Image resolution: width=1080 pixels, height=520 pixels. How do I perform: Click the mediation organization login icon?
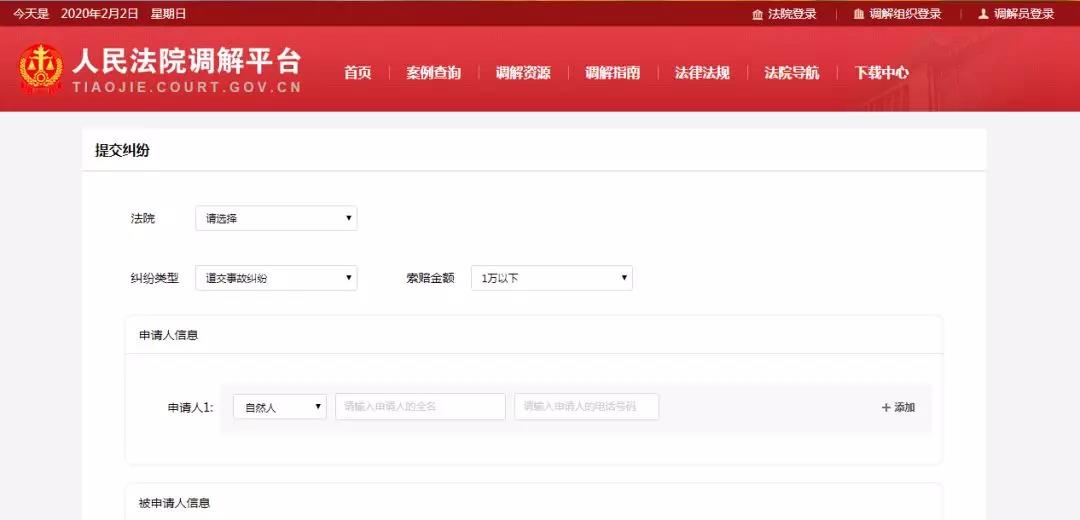point(858,14)
